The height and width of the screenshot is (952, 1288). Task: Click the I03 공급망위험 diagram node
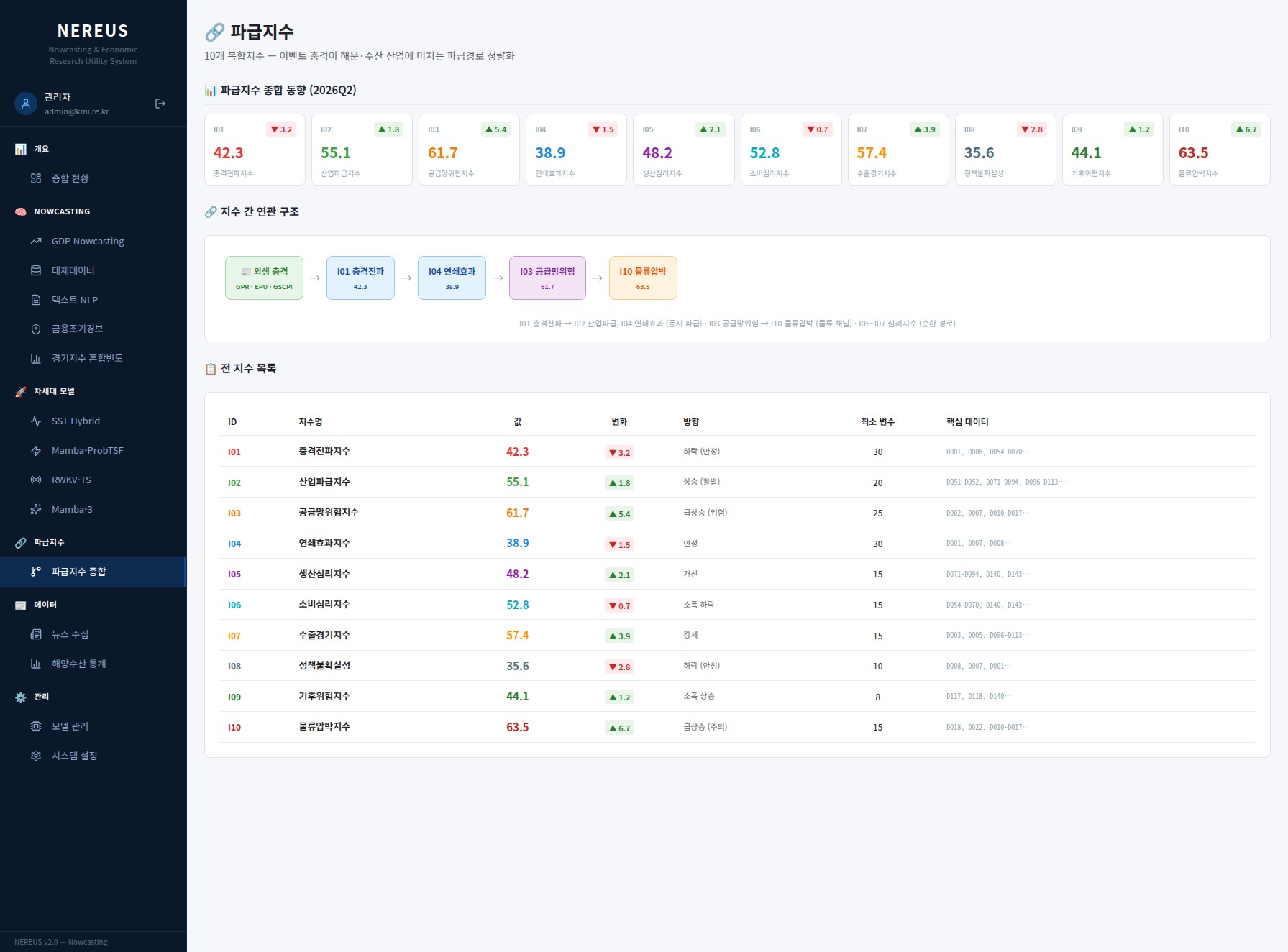click(547, 278)
